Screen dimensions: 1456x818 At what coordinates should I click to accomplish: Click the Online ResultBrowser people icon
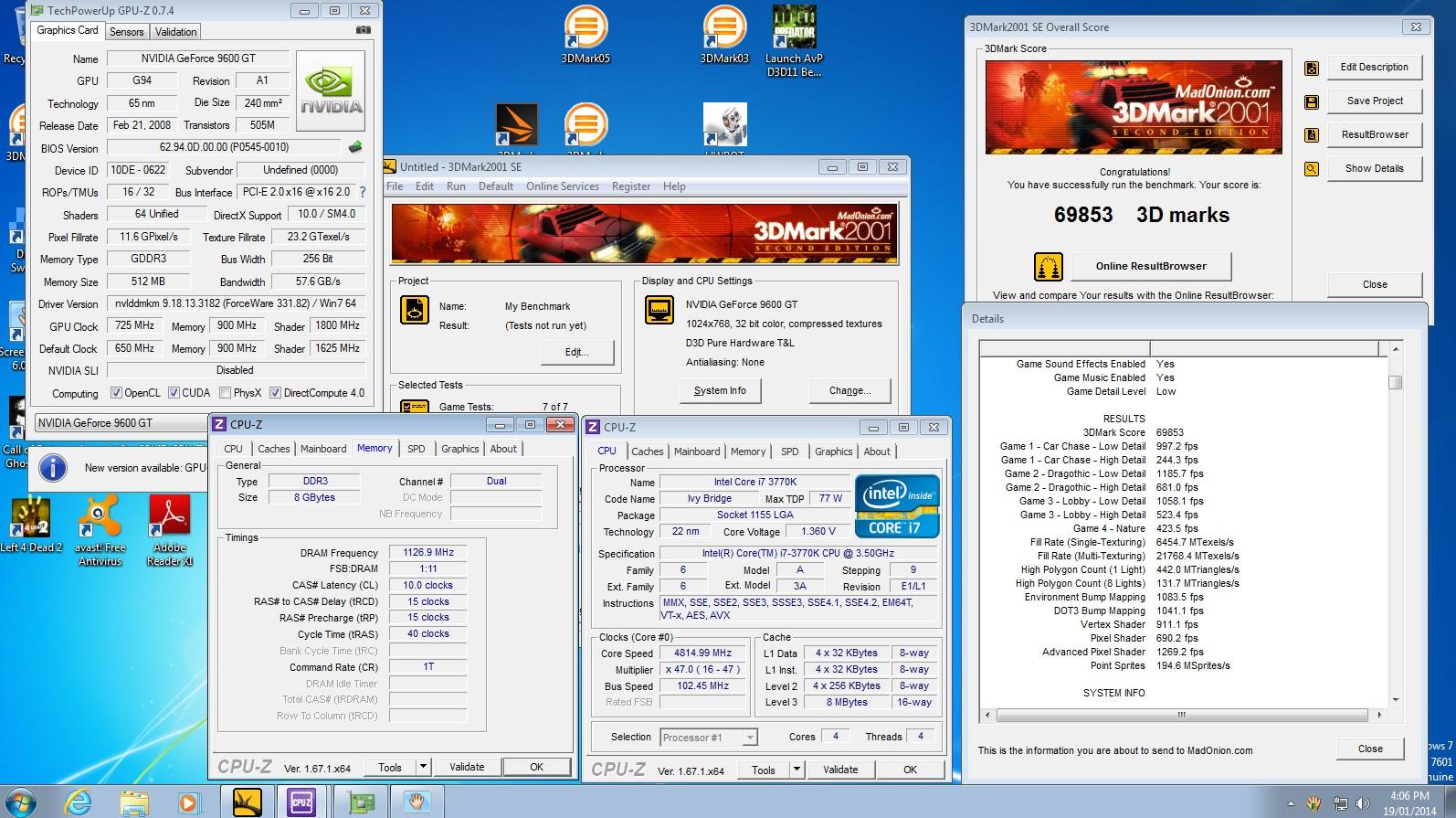pyautogui.click(x=1049, y=267)
